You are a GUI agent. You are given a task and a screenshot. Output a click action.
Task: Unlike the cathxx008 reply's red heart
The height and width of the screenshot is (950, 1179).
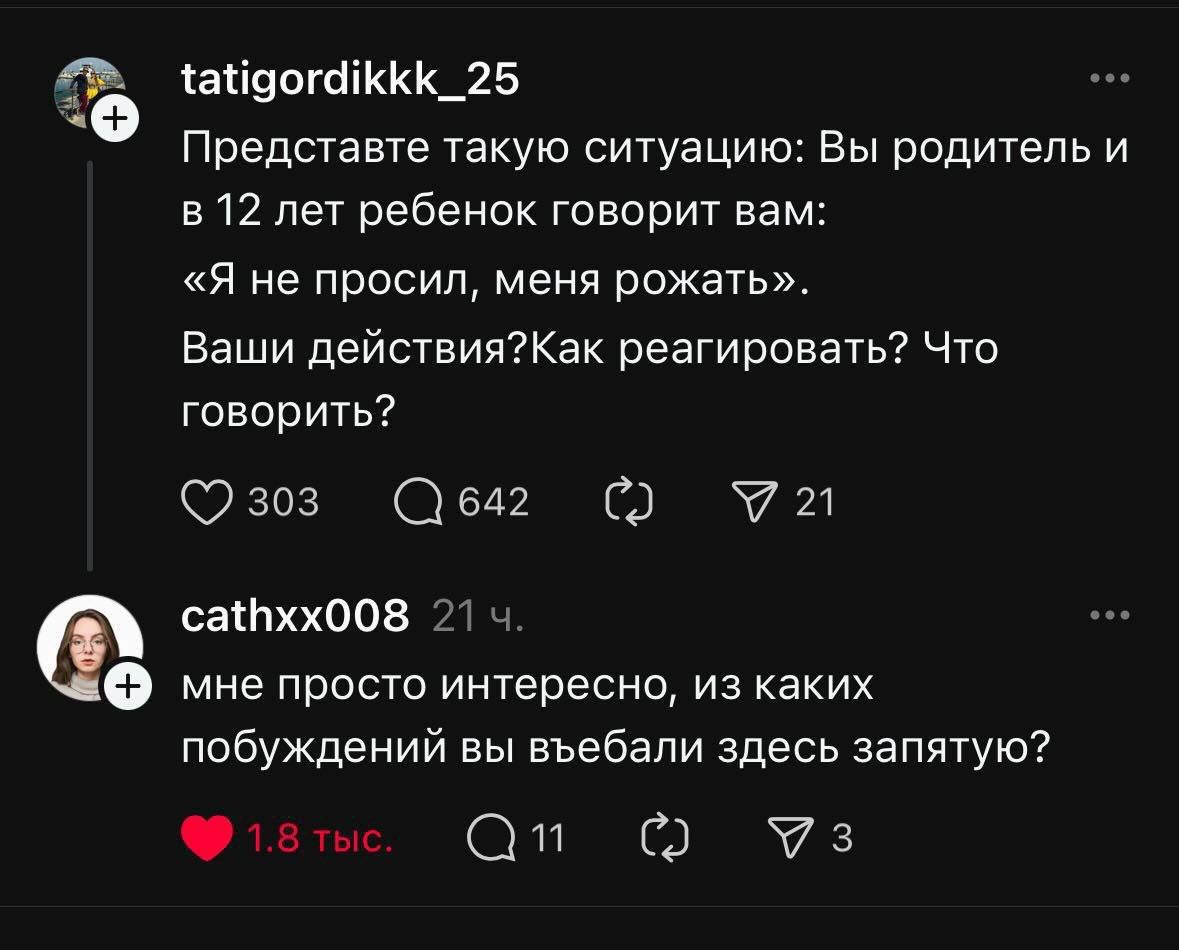[x=205, y=838]
